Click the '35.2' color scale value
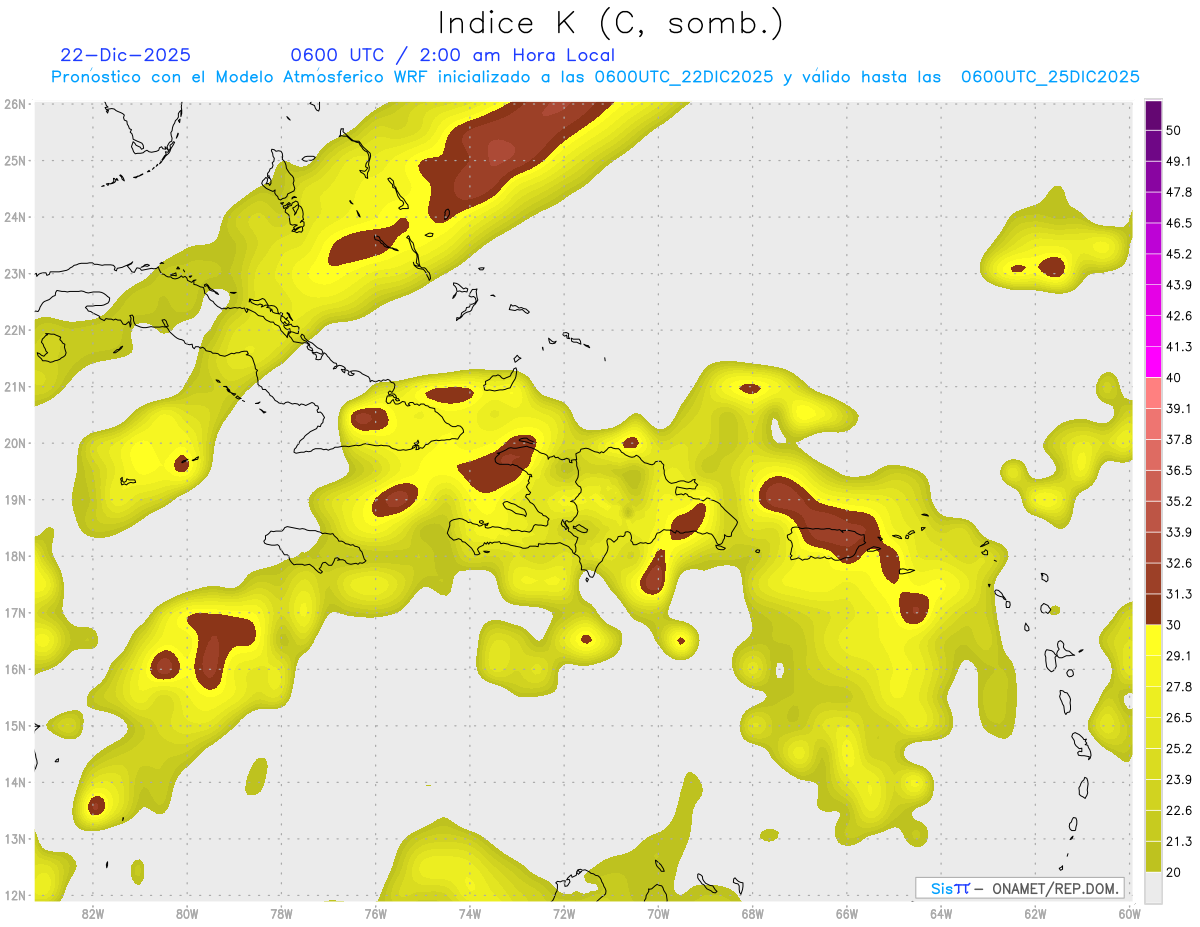 1179,501
